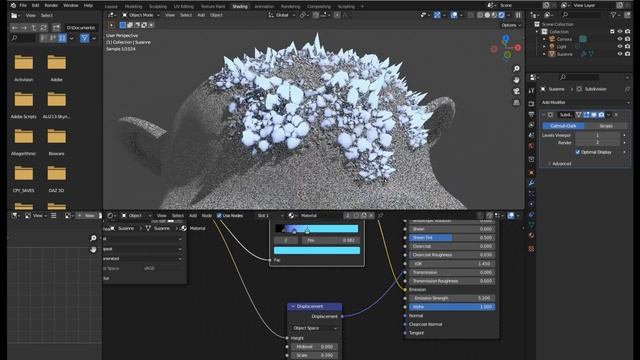Click the viewport pan hand gizmo
This screenshot has height=360, width=640.
tap(516, 80)
